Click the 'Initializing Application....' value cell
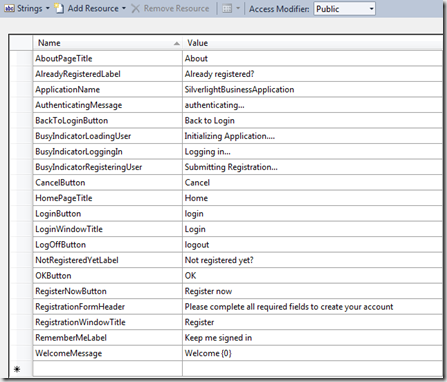This screenshot has height=382, width=447. pos(312,136)
